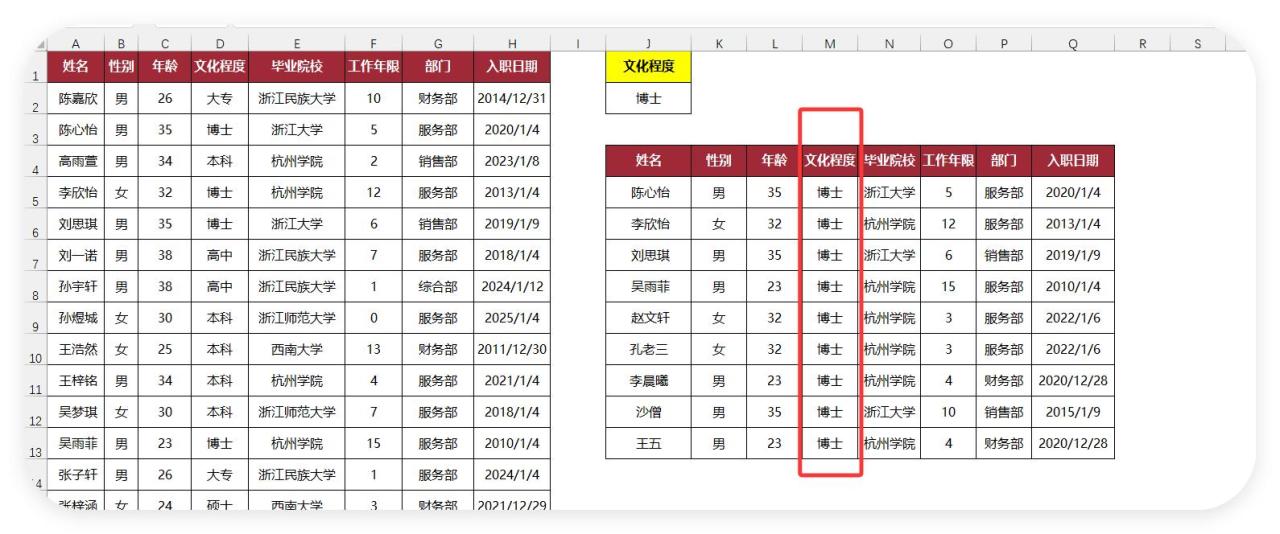Select the name cell 沙僧
The width and height of the screenshot is (1280, 534).
tap(648, 412)
